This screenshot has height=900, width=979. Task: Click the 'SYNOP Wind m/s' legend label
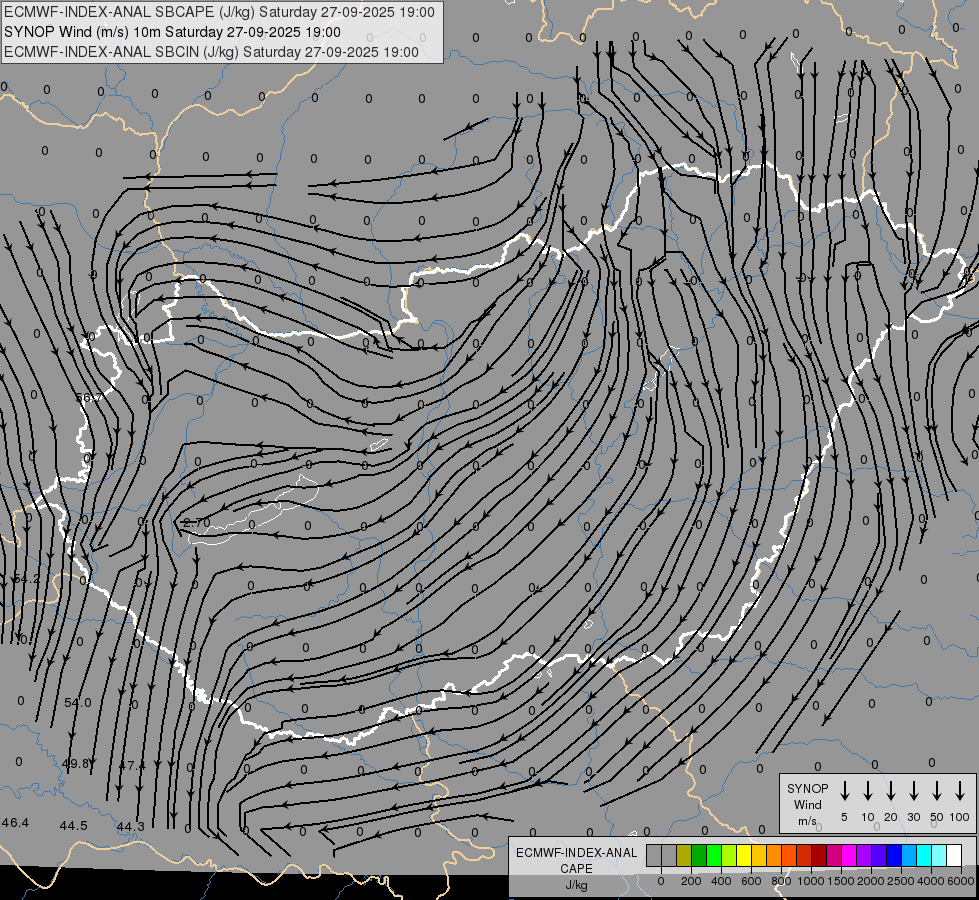pos(807,804)
